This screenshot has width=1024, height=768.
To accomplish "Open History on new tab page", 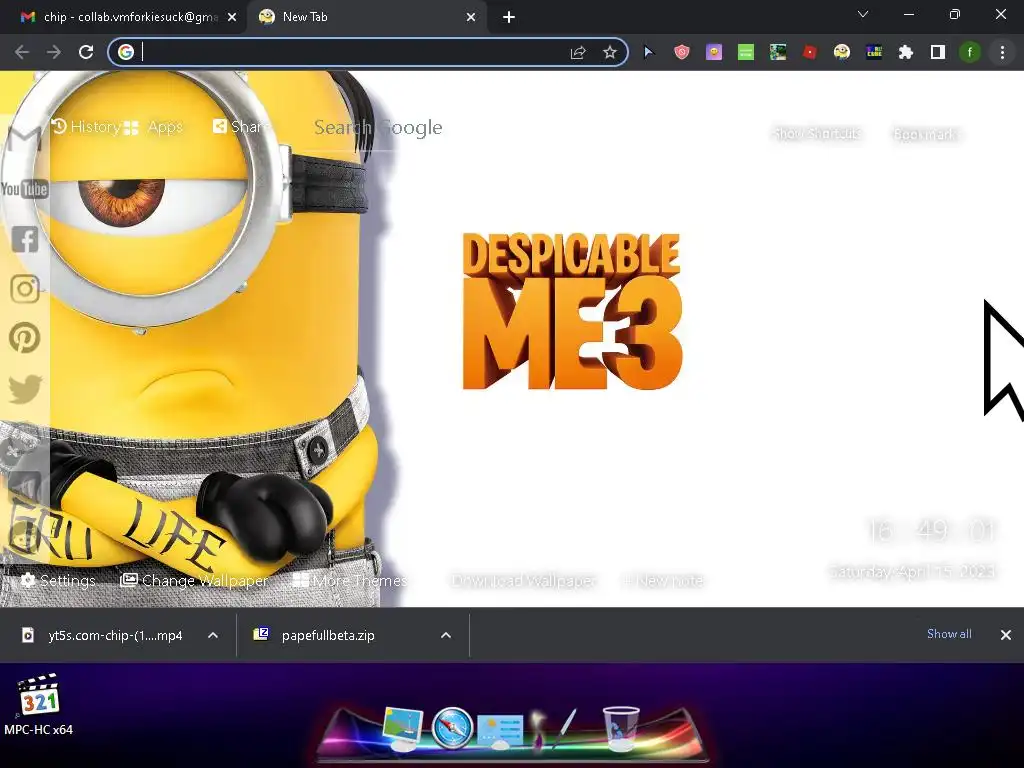I will pos(86,127).
